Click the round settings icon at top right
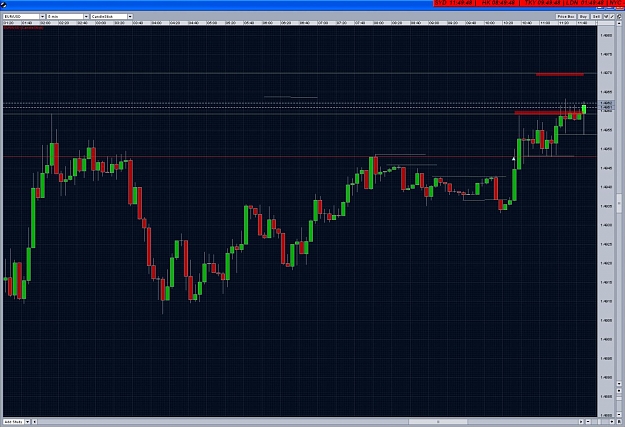The height and width of the screenshot is (427, 625). 619,16
